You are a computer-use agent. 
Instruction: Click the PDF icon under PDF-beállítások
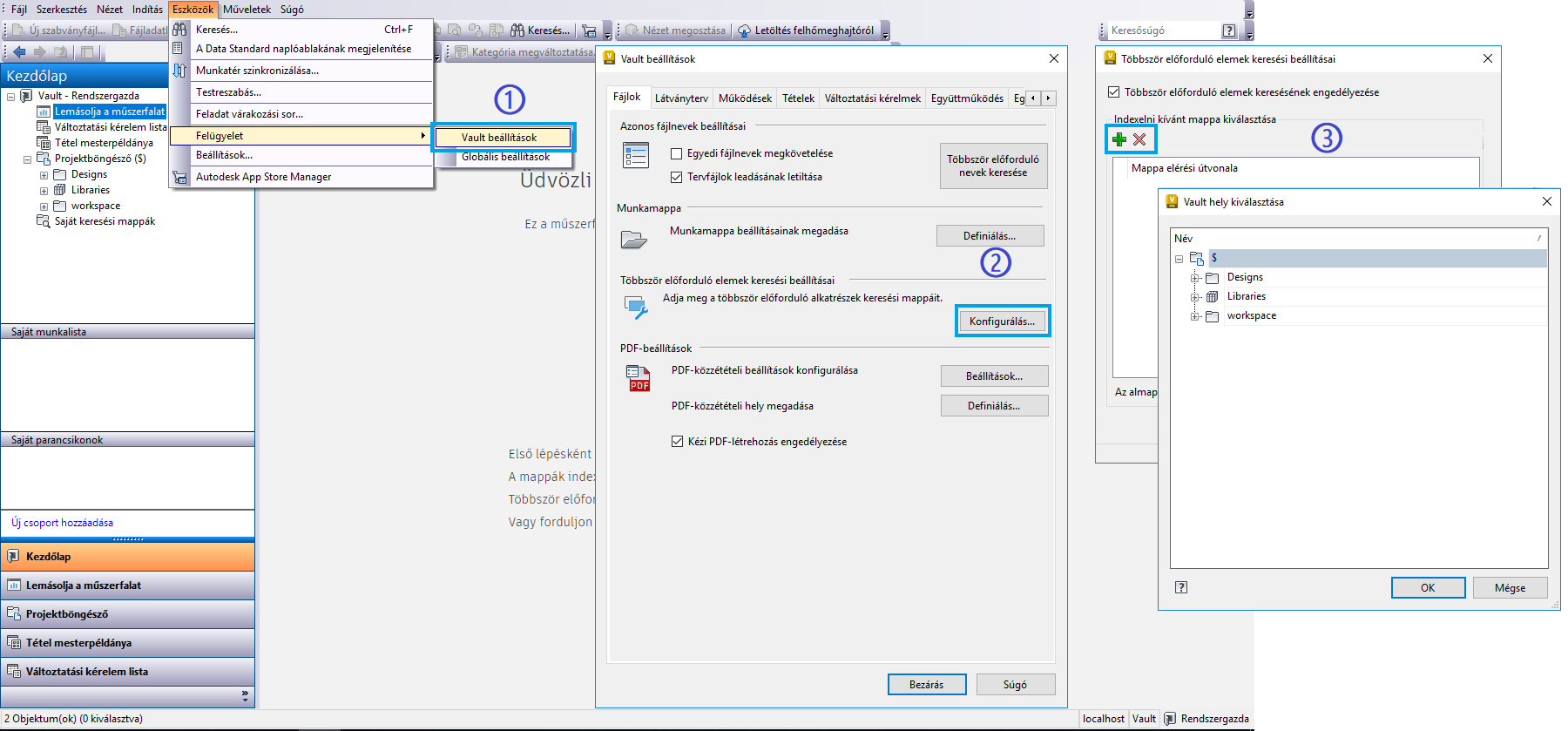[639, 378]
